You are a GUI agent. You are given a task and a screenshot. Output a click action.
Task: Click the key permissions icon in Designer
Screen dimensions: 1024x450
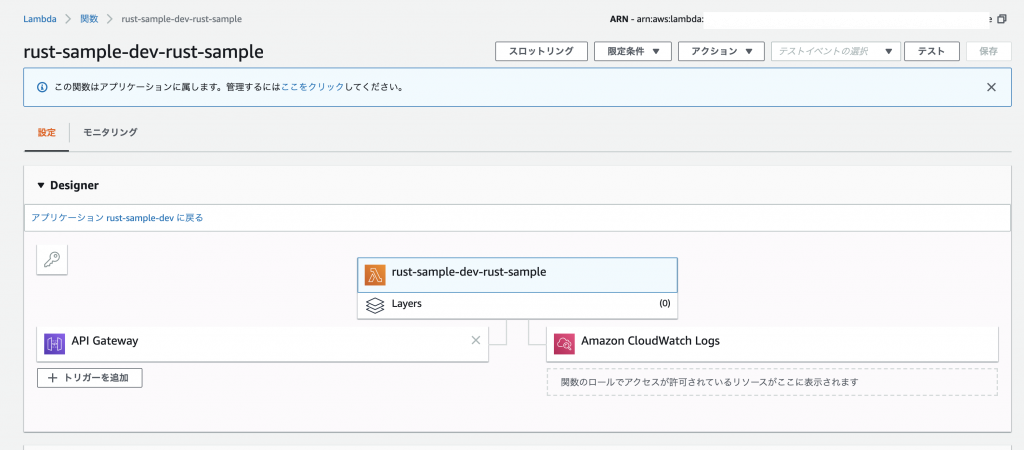pos(52,260)
